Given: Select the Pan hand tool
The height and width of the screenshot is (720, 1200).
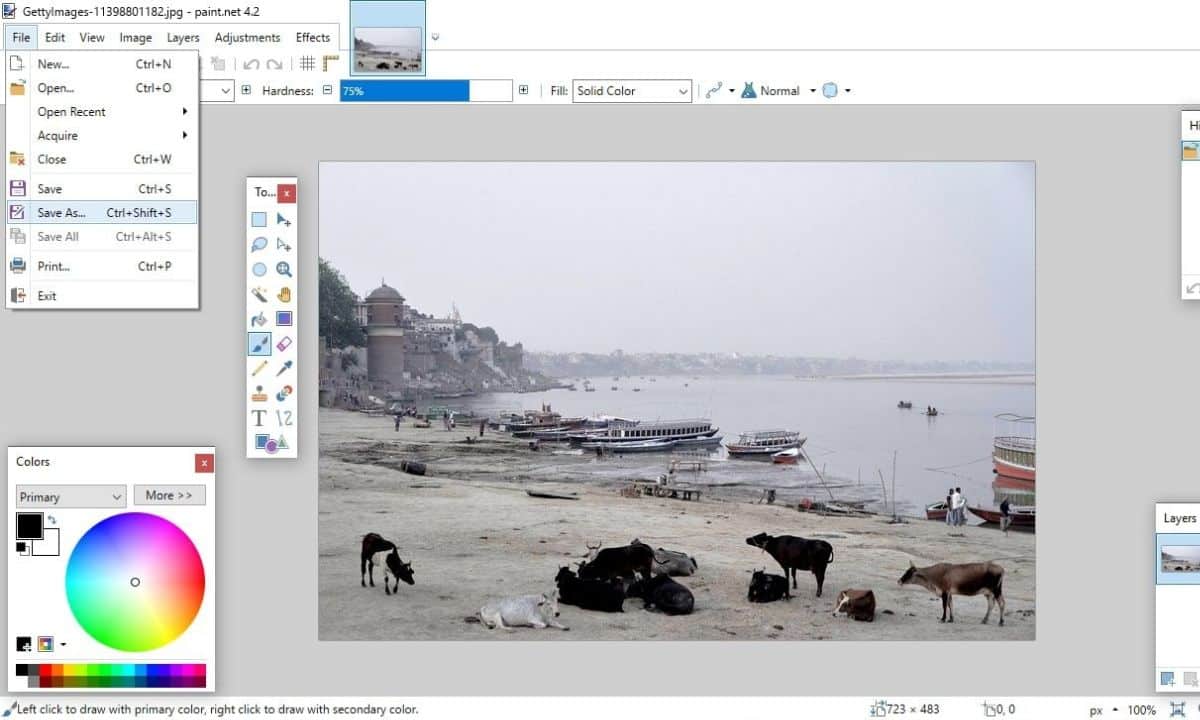Looking at the screenshot, I should tap(284, 295).
